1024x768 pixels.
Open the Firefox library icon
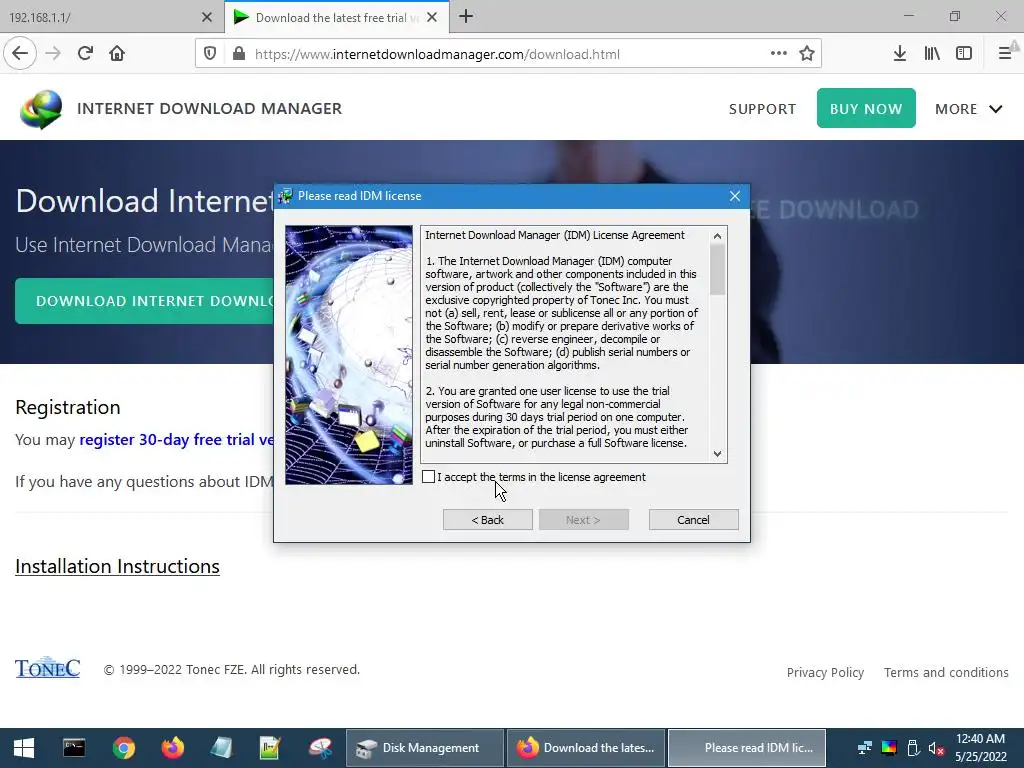click(x=932, y=54)
